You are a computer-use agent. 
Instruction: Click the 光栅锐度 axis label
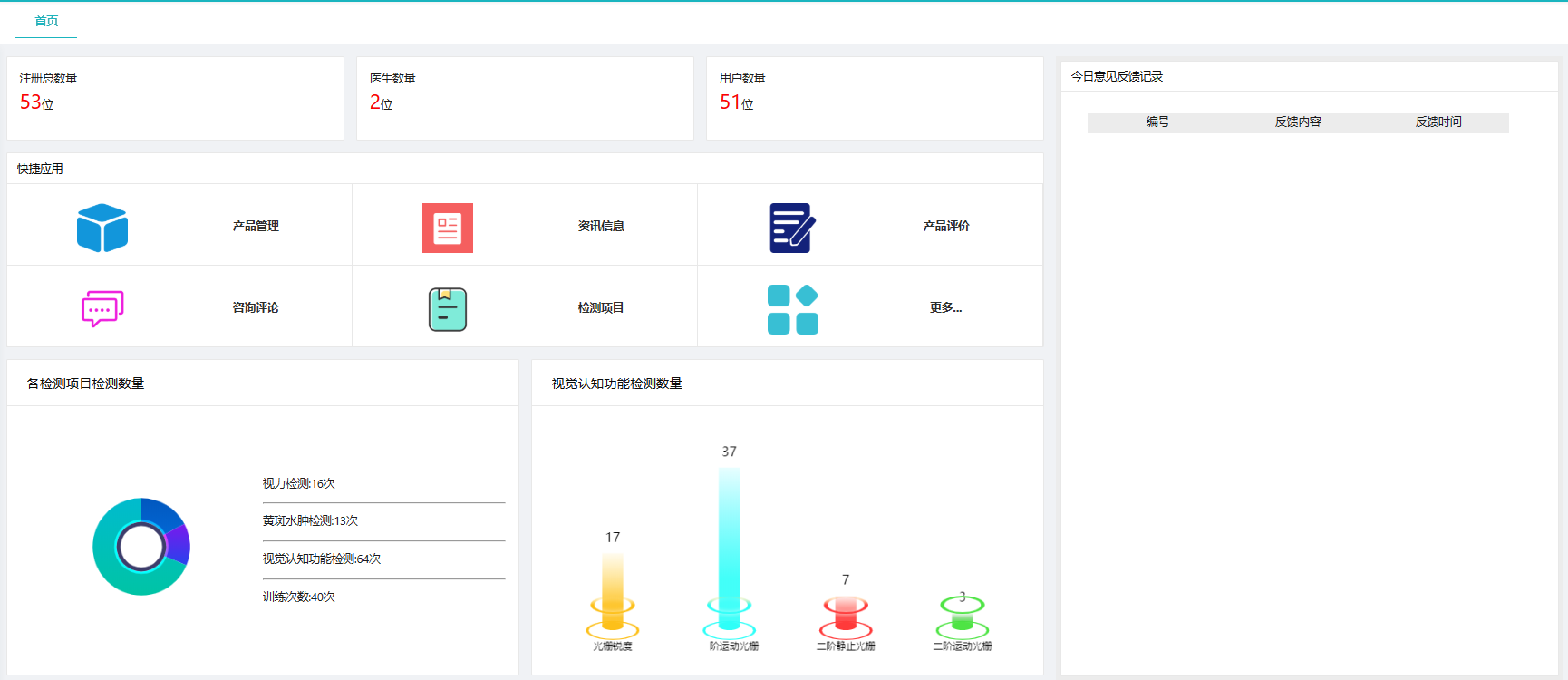point(613,646)
